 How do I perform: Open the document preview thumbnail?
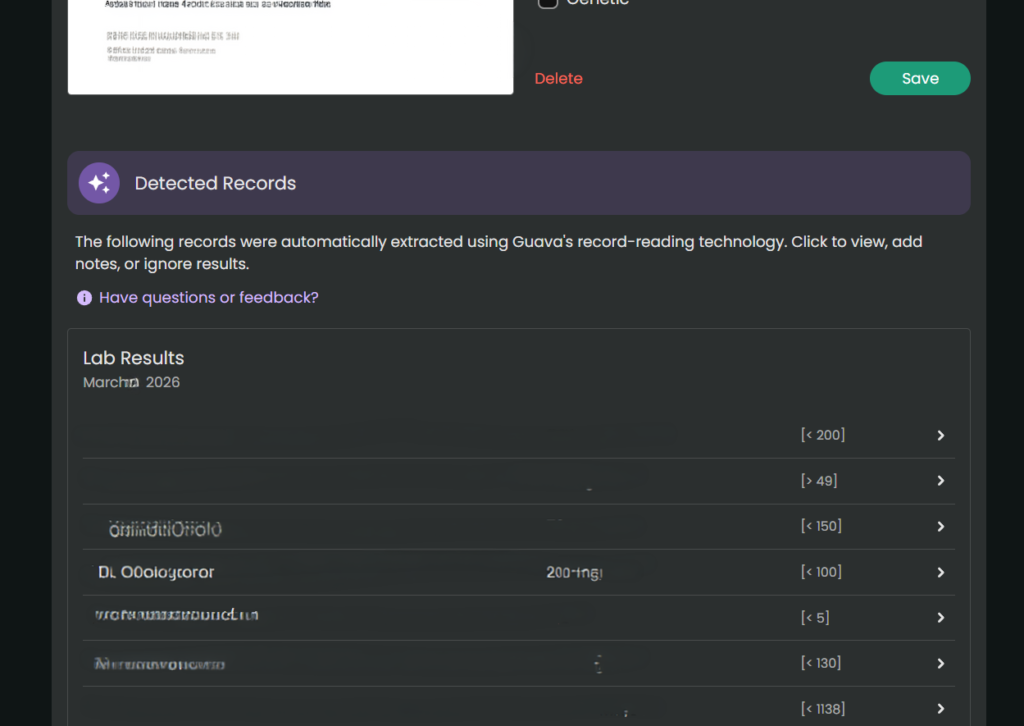(291, 46)
